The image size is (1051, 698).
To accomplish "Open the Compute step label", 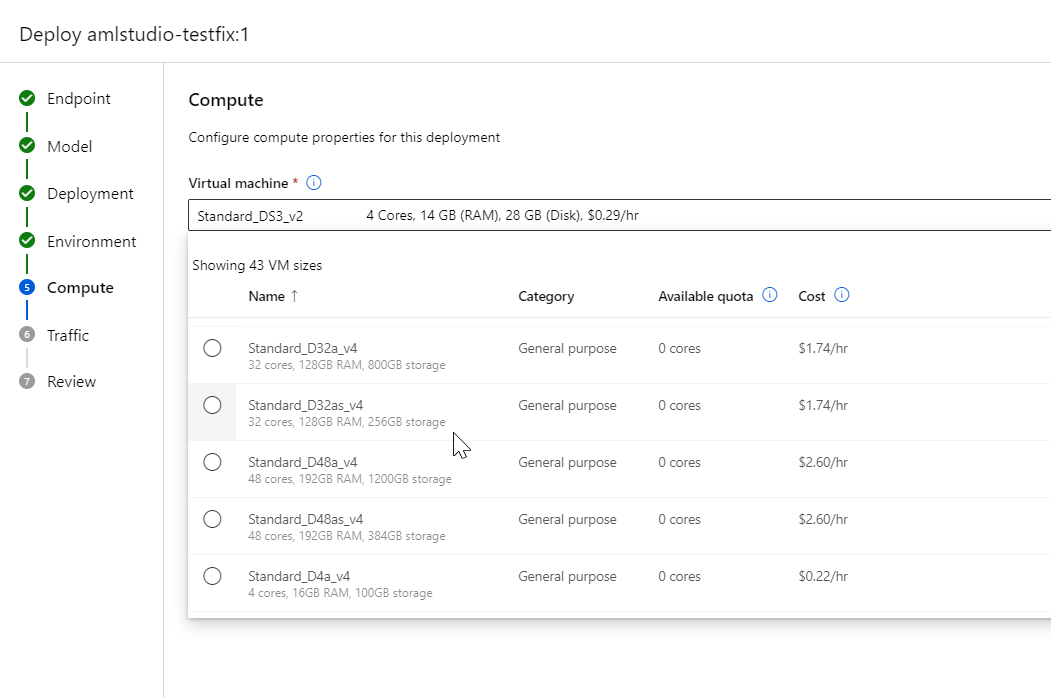I will pos(80,288).
